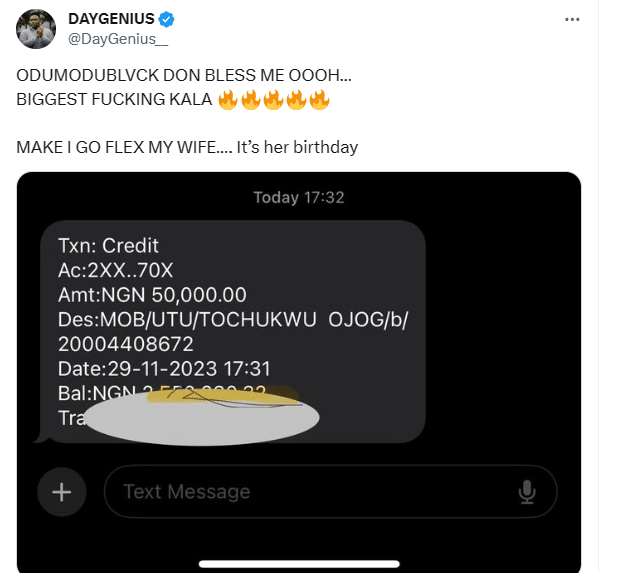Click the DAYGENIUS display name
Screen dimensions: 617x573
(112, 19)
